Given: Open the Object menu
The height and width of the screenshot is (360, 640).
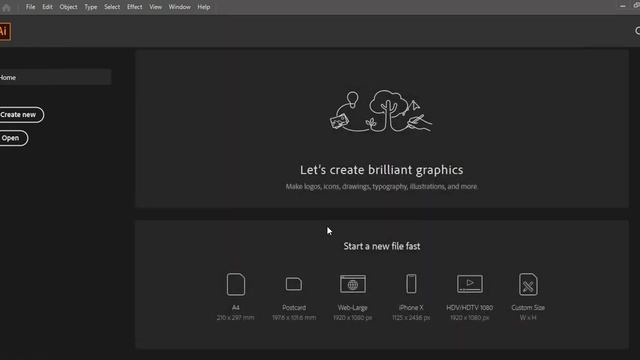Looking at the screenshot, I should tap(68, 7).
